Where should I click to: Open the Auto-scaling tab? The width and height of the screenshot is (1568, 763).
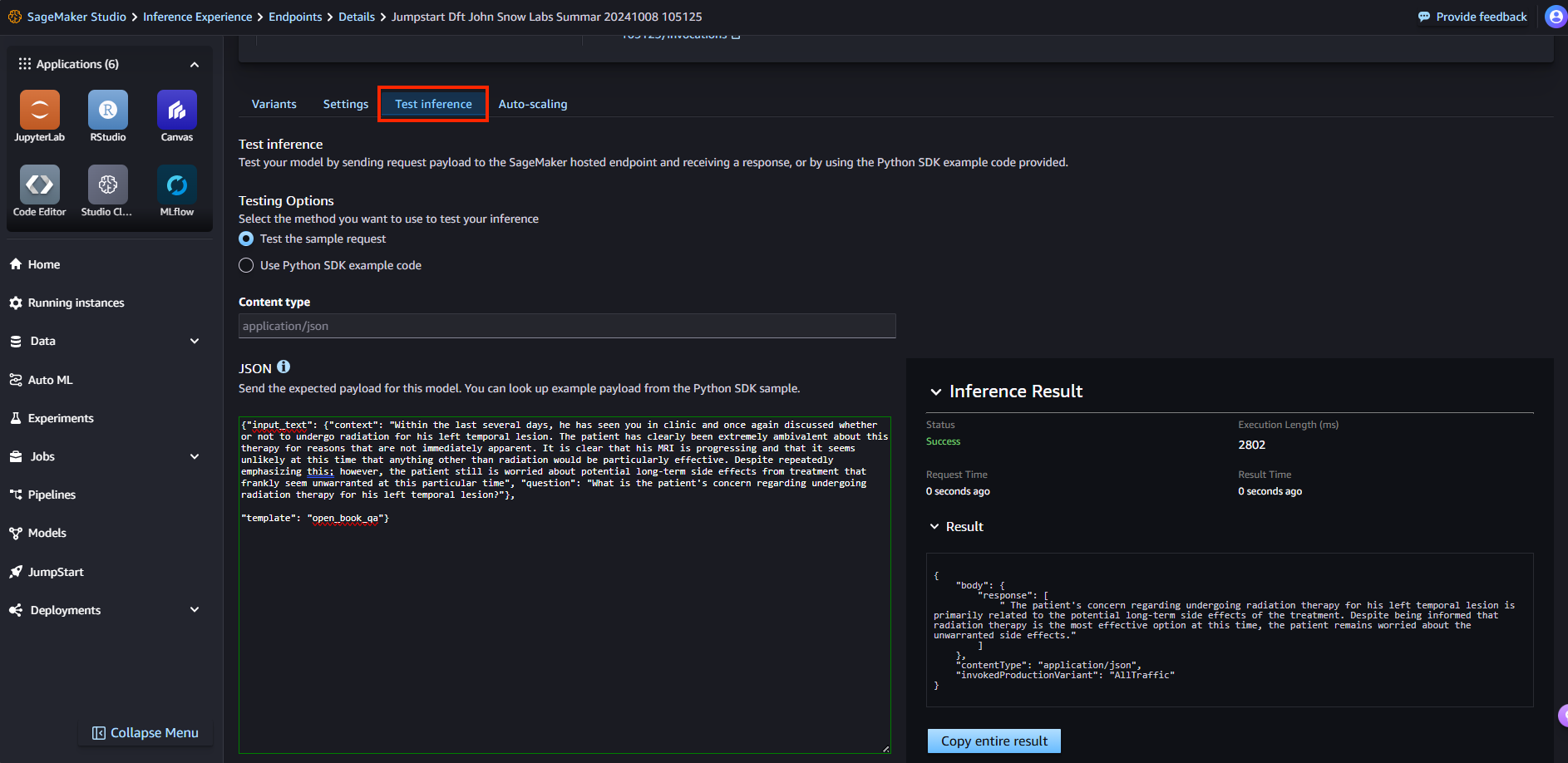coord(533,104)
